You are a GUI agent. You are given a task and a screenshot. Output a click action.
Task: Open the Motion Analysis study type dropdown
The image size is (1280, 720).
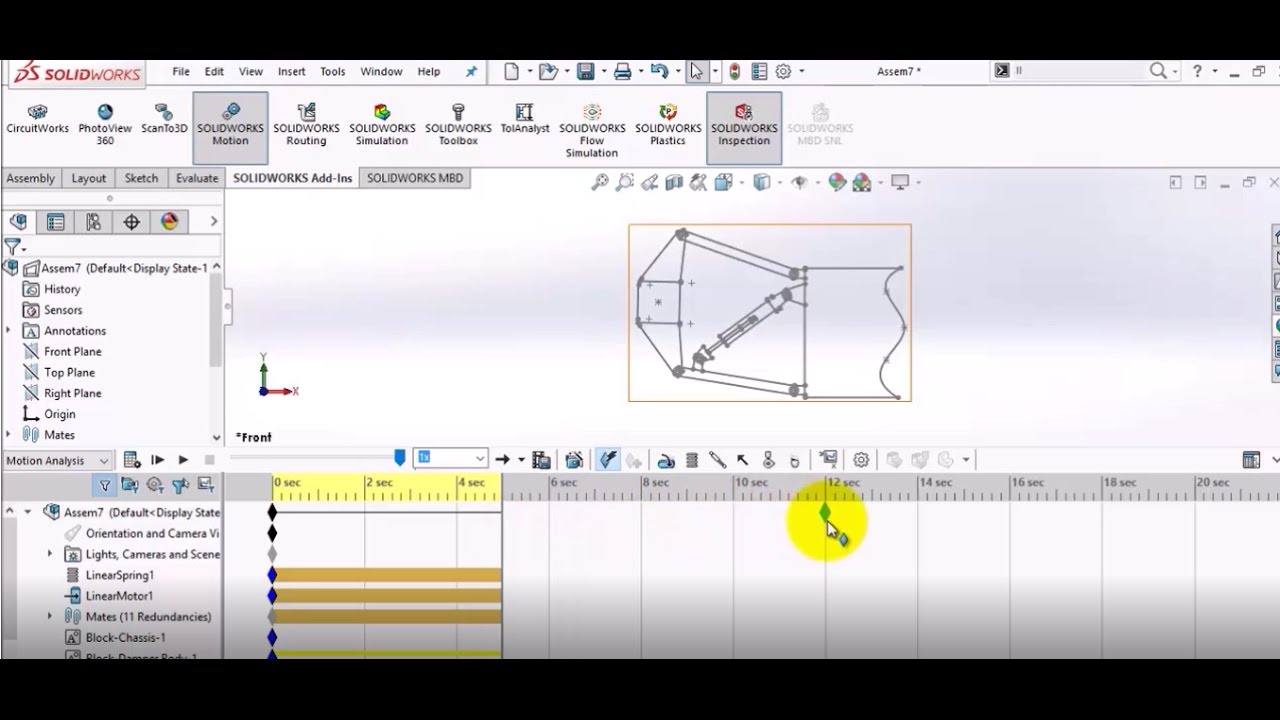click(x=57, y=460)
